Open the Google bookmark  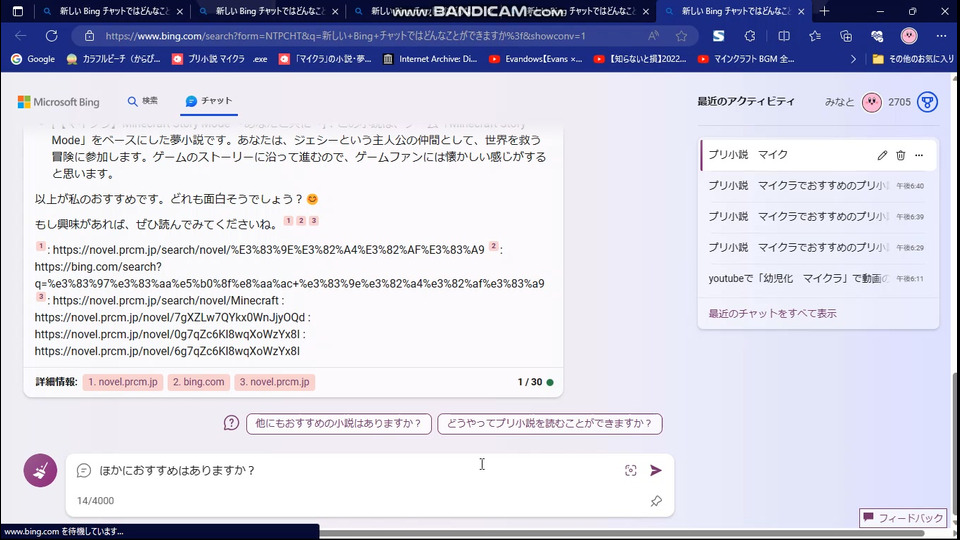[33, 59]
